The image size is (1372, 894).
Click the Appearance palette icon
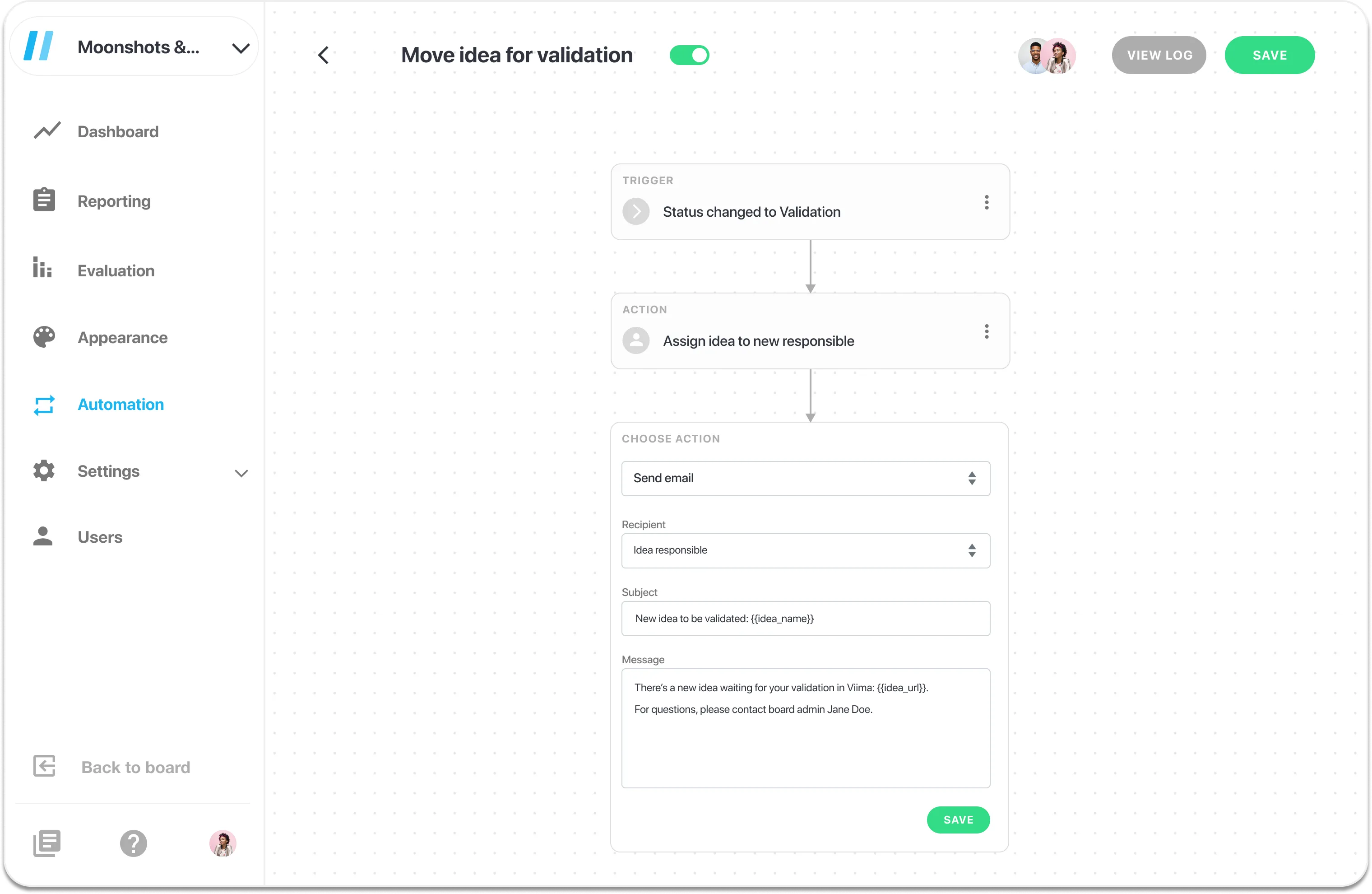coord(43,337)
